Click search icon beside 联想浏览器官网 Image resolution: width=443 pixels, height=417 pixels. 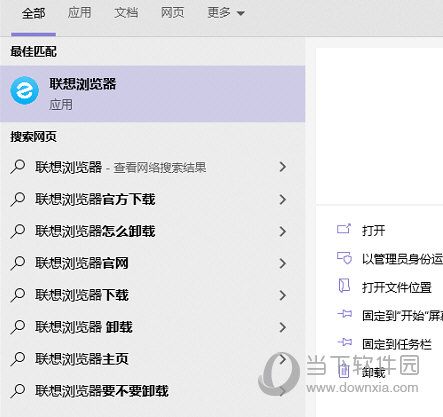(18, 263)
